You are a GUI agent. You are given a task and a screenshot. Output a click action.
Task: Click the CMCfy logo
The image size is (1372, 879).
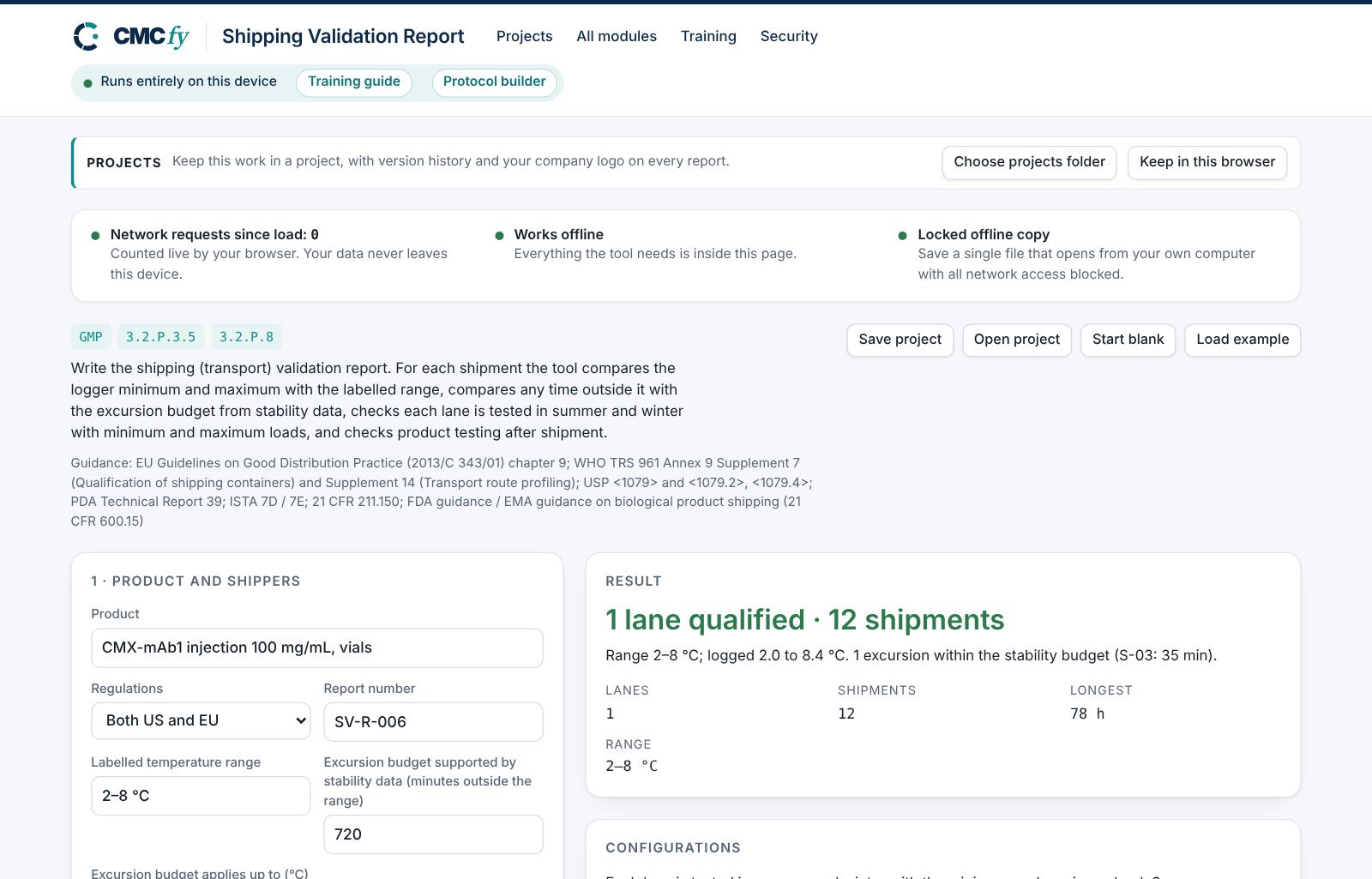(x=131, y=36)
